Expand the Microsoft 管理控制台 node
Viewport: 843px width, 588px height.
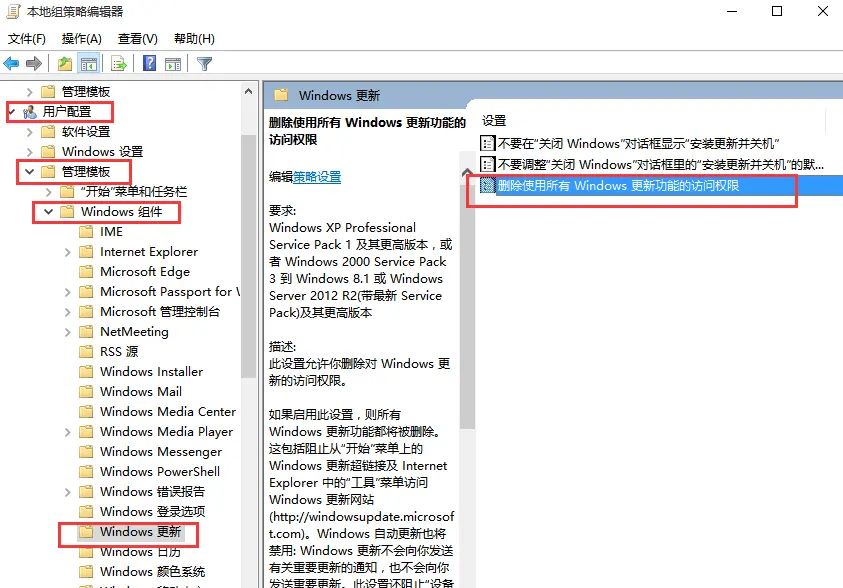tap(68, 312)
